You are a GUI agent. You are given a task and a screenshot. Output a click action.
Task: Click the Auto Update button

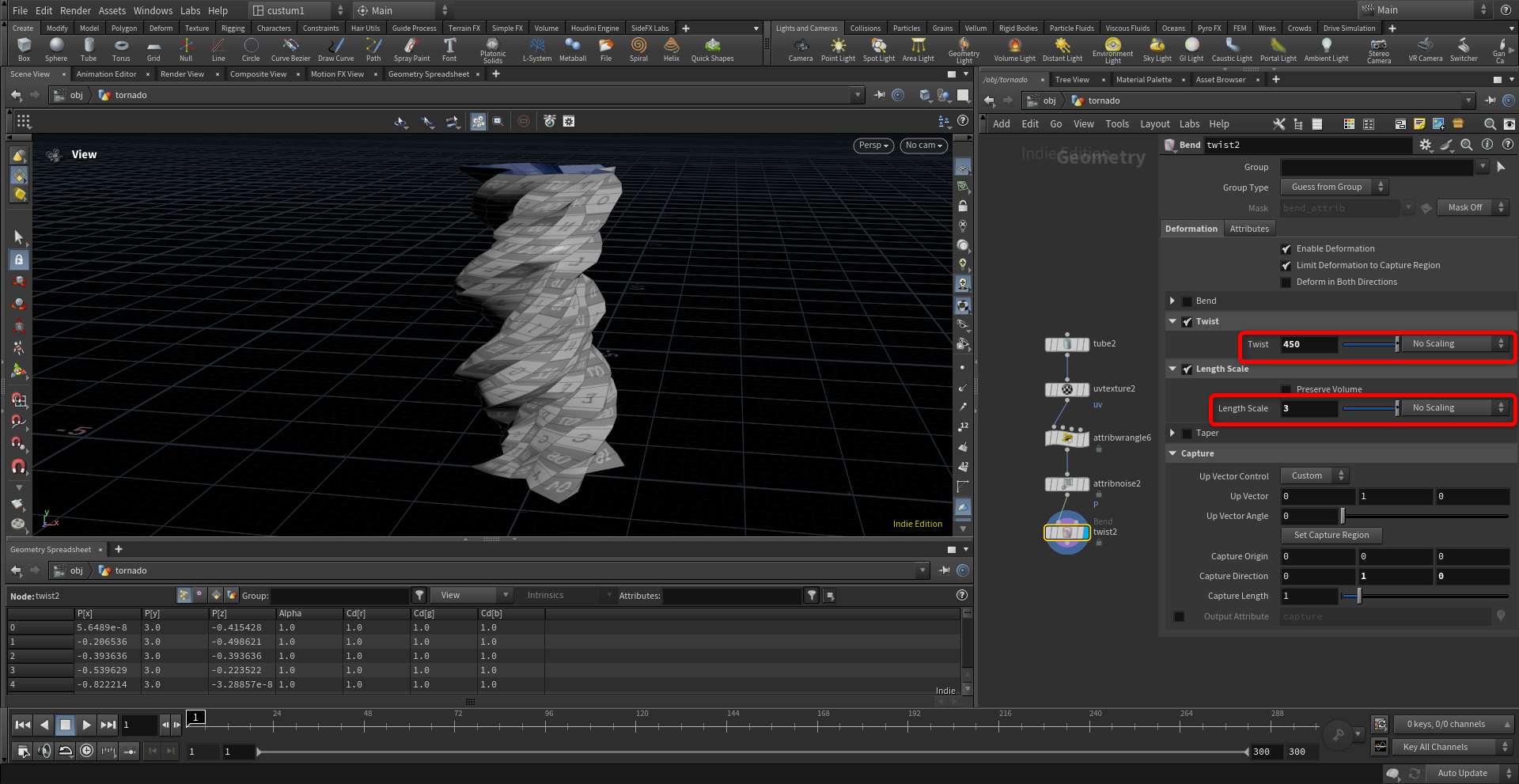[1462, 773]
